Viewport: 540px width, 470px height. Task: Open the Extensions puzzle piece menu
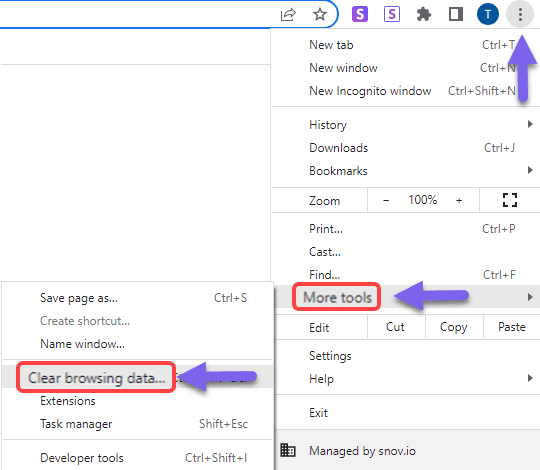(x=424, y=14)
